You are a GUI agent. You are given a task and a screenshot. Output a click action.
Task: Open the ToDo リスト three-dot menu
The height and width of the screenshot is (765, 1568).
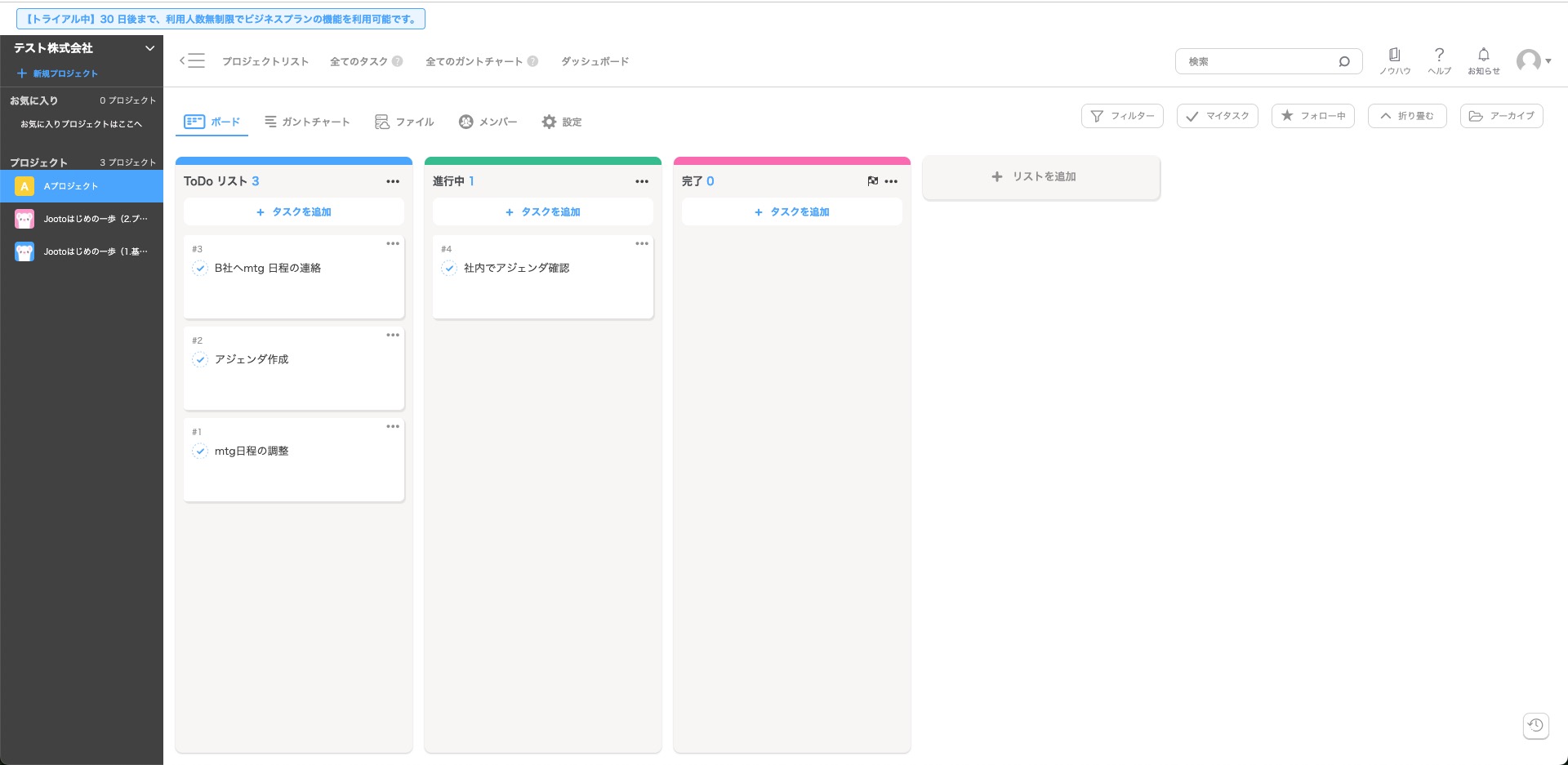coord(393,181)
